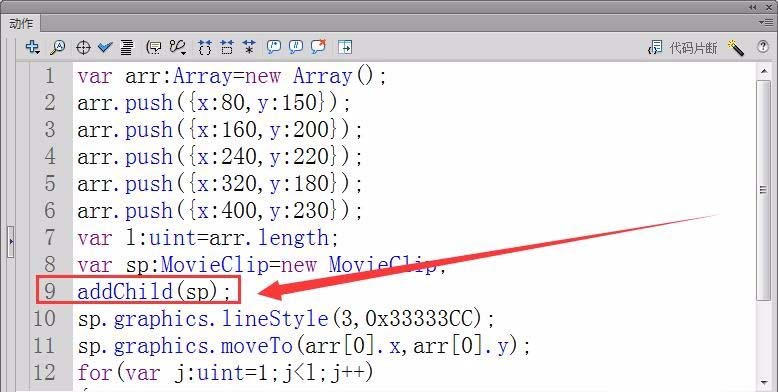Click the insert target path crosshair icon
778x392 pixels.
tap(83, 48)
